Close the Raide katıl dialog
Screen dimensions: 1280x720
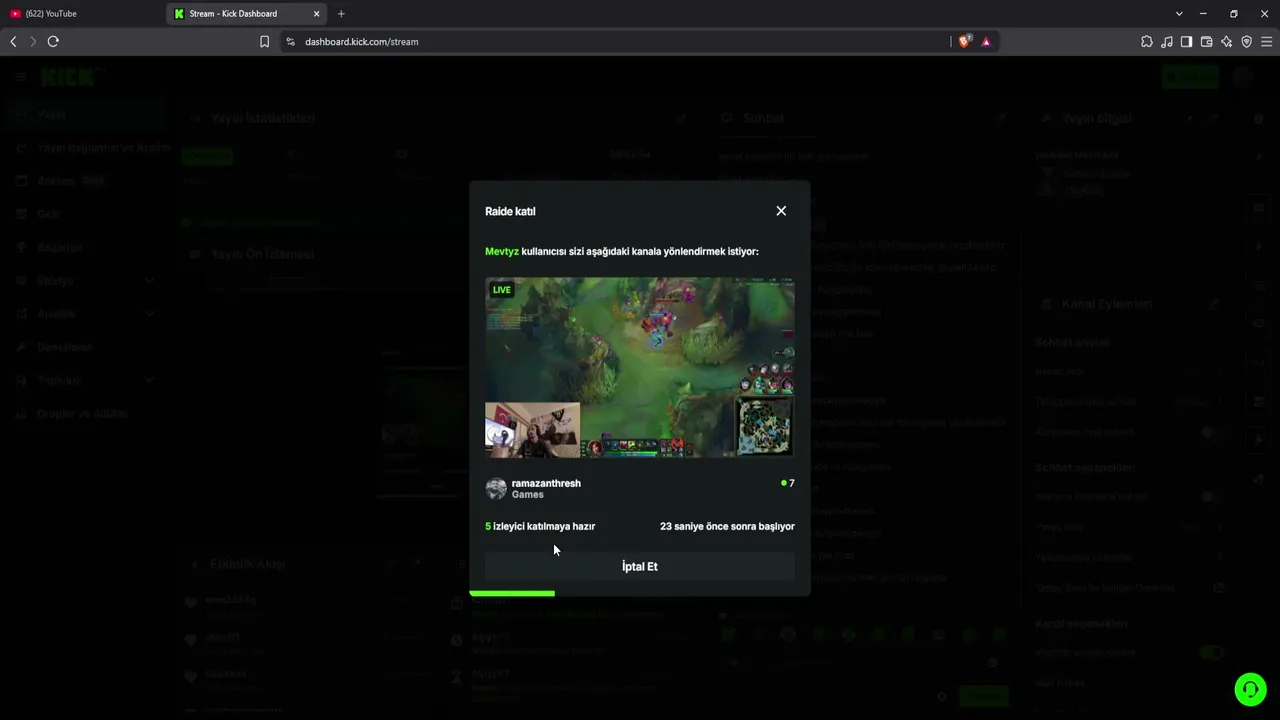[x=781, y=211]
